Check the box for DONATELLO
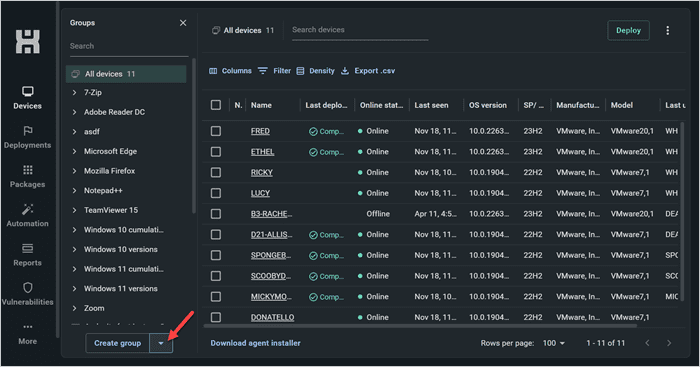The width and height of the screenshot is (700, 367). [216, 317]
